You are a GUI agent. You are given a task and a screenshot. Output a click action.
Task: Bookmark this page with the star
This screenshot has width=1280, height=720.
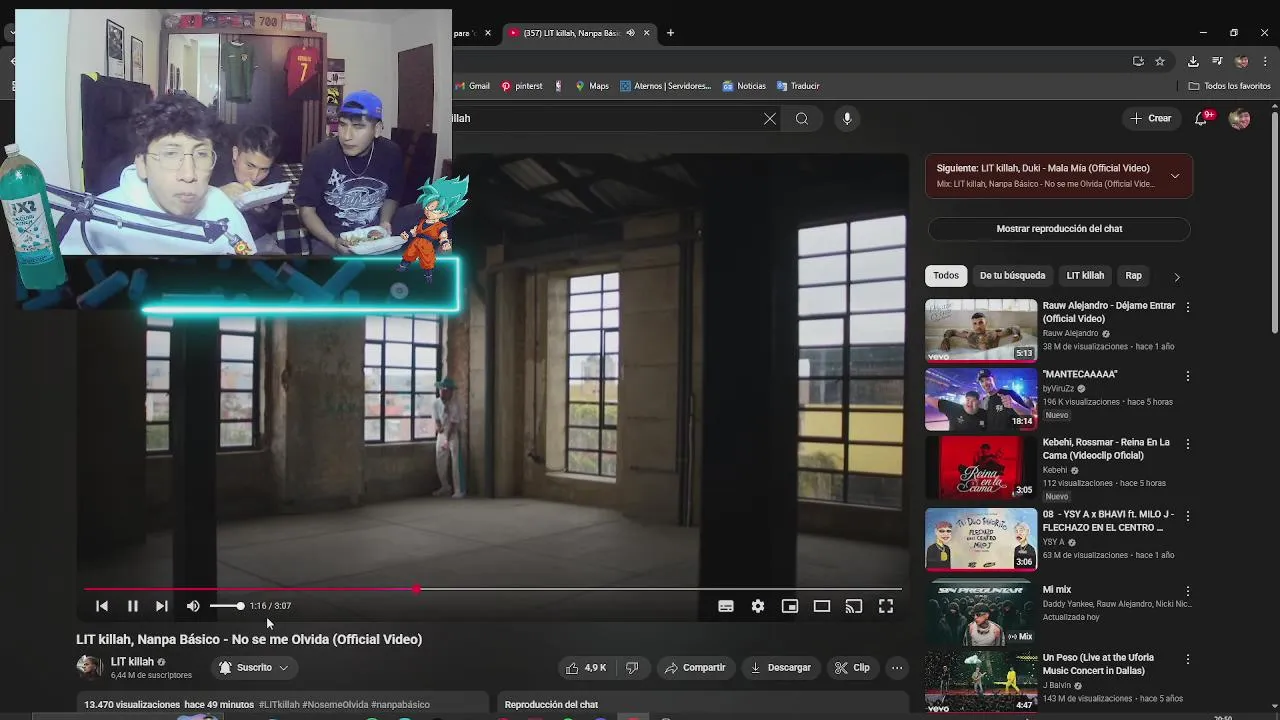[x=1160, y=61]
